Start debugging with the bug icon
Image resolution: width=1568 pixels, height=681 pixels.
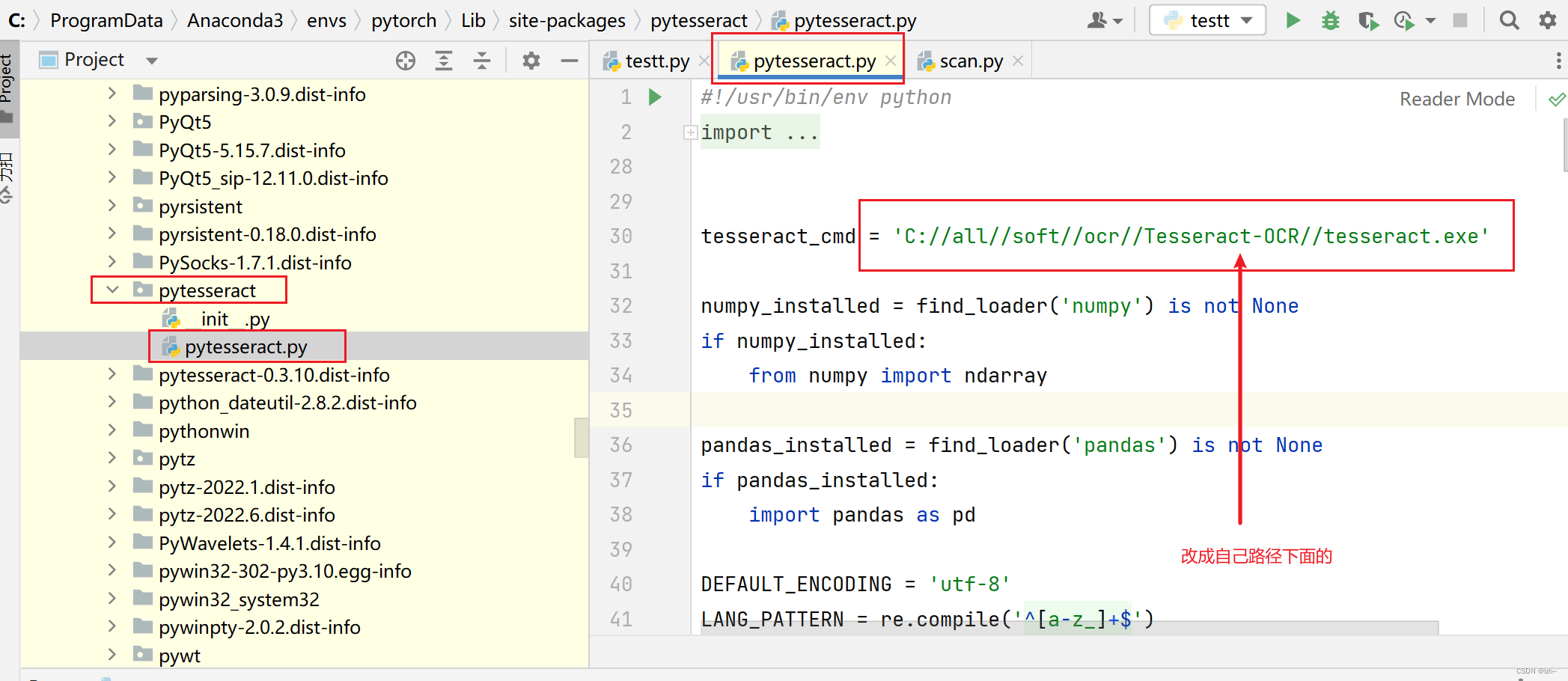click(1330, 20)
